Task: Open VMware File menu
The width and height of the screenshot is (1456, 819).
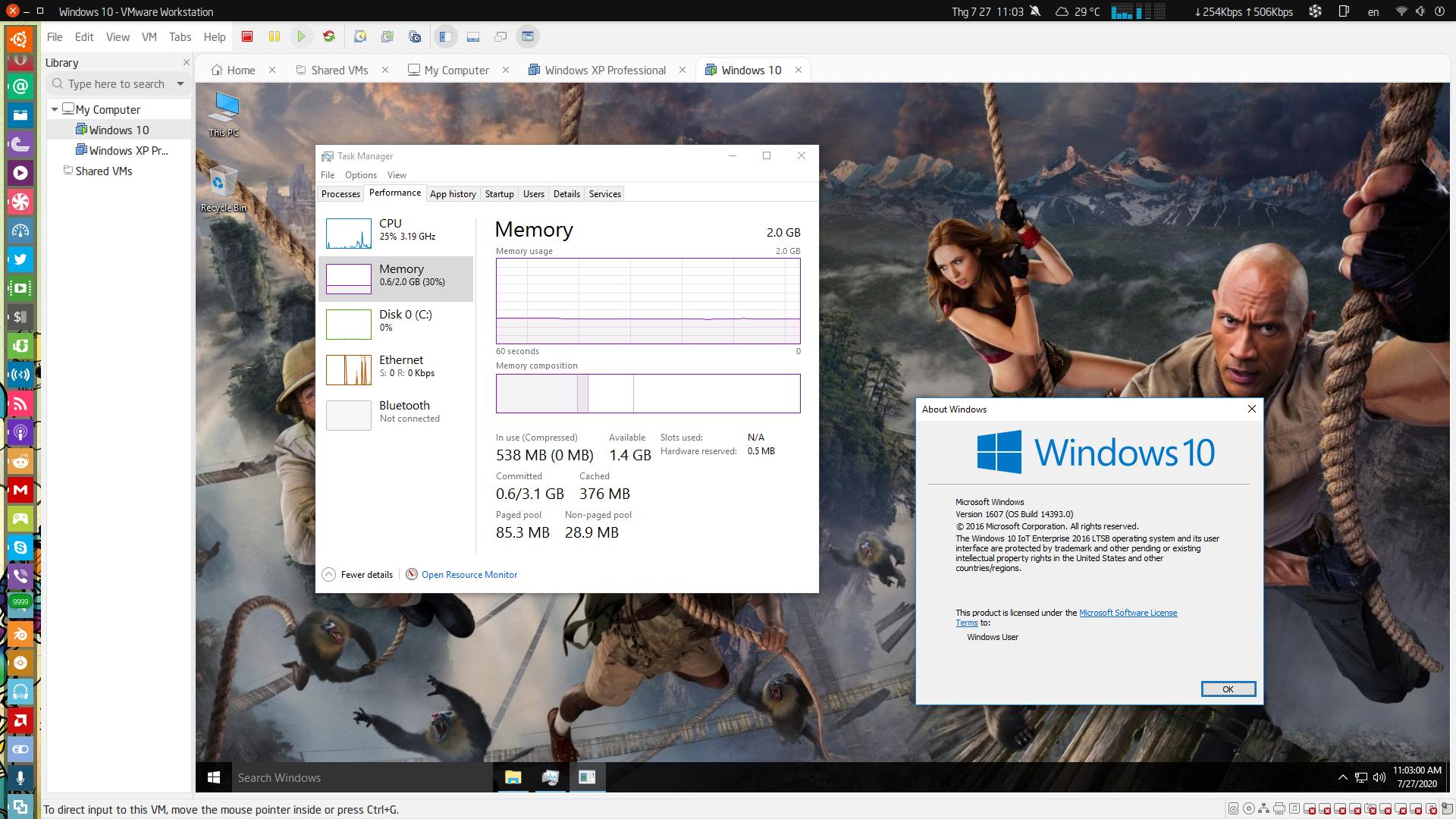Action: click(55, 36)
